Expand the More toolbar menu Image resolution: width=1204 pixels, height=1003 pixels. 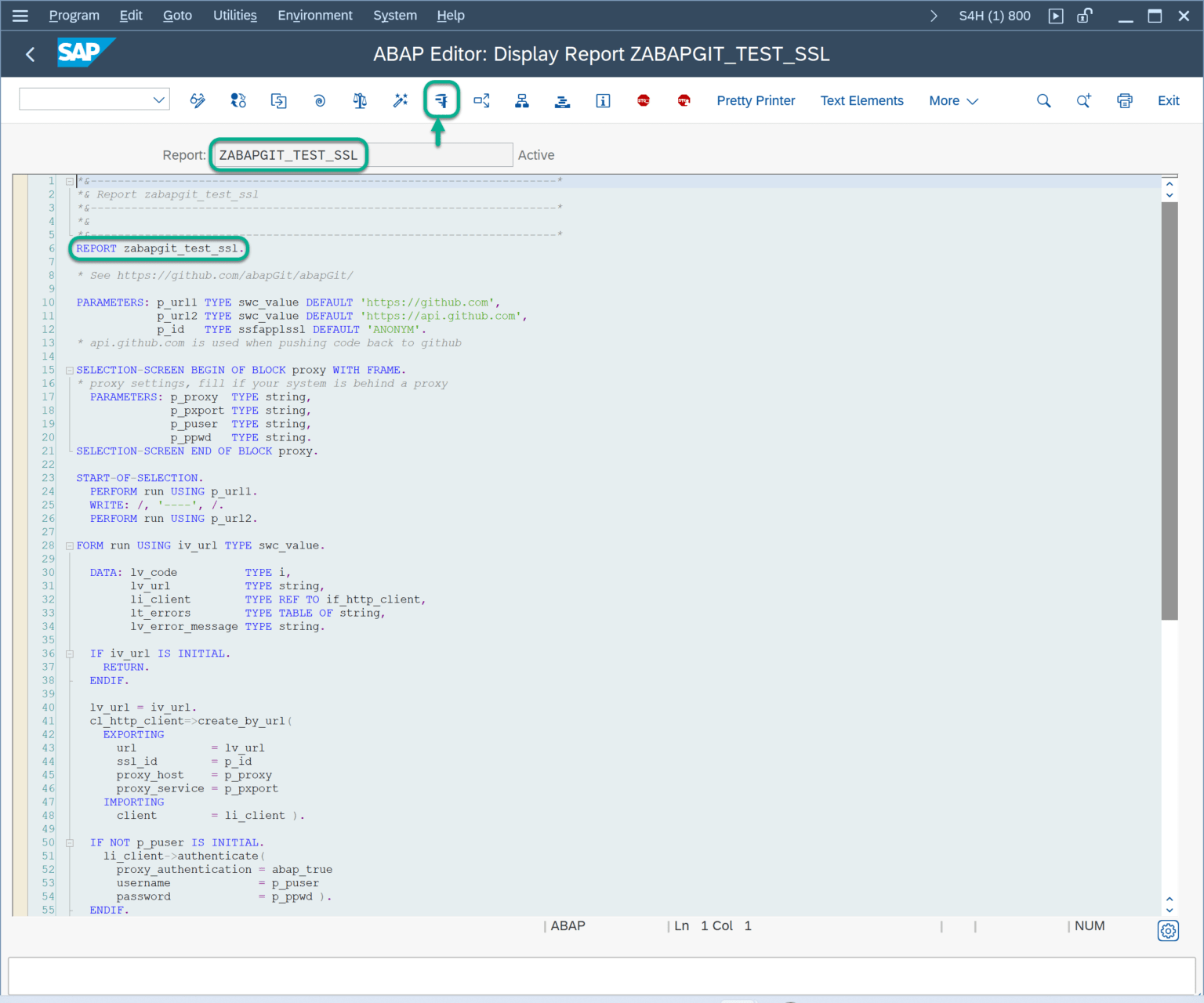click(x=953, y=100)
